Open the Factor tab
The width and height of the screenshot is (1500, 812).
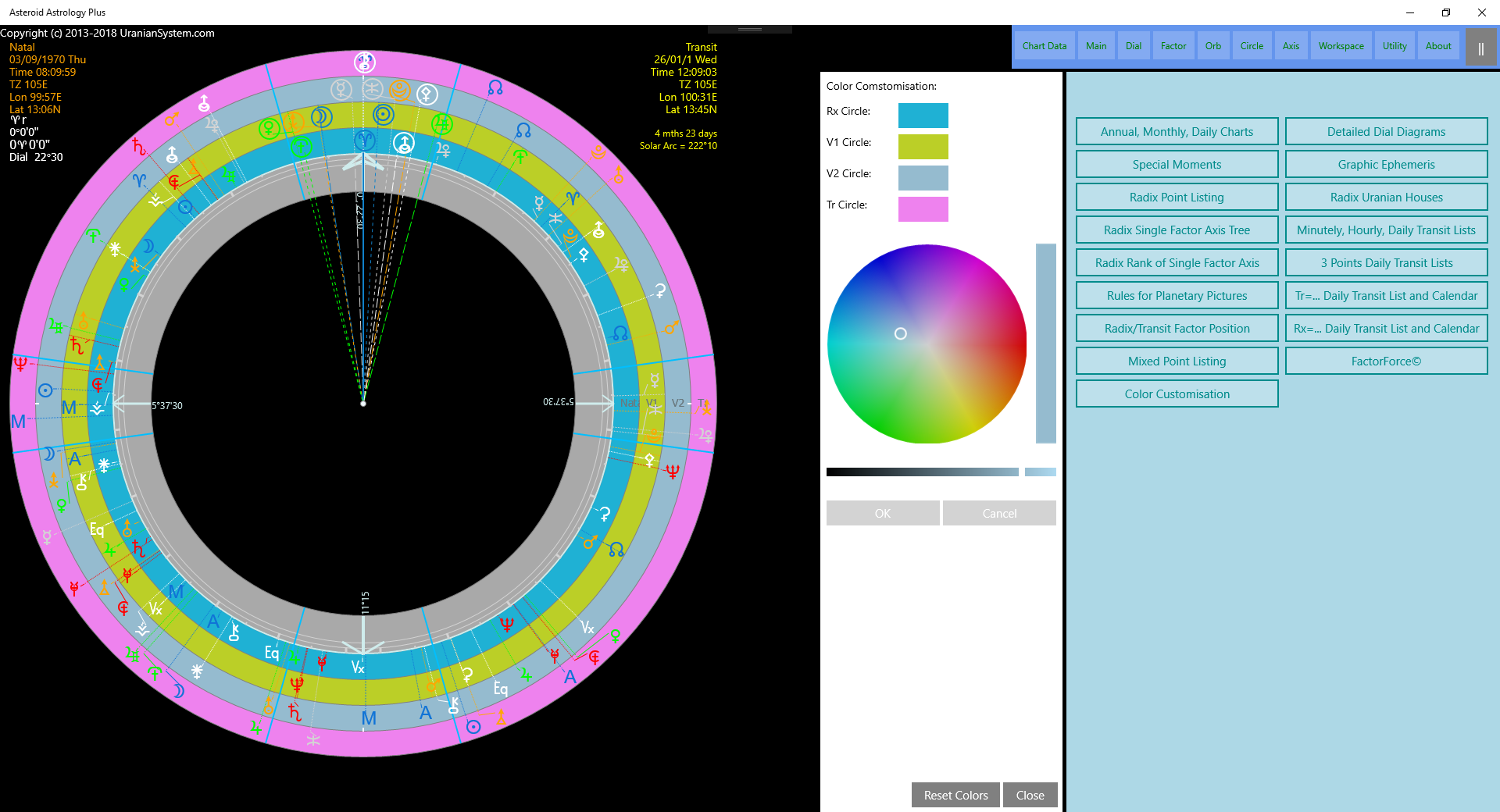(1173, 46)
